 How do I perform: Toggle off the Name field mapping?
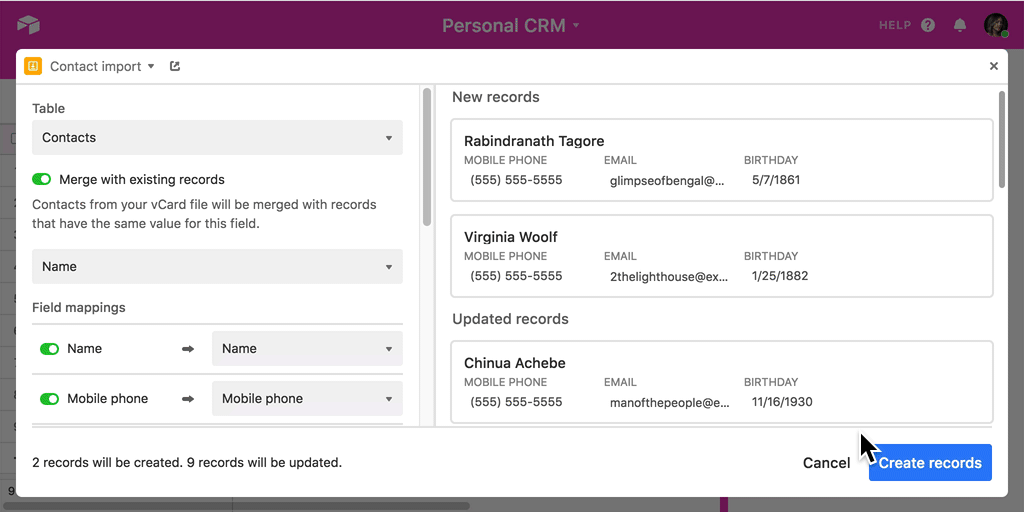[x=49, y=349]
